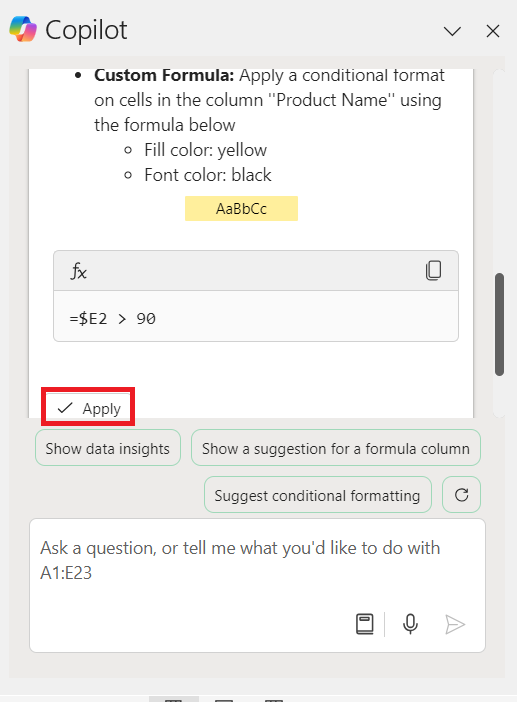This screenshot has width=517, height=702.
Task: Start dictation with the microphone icon
Action: point(410,624)
